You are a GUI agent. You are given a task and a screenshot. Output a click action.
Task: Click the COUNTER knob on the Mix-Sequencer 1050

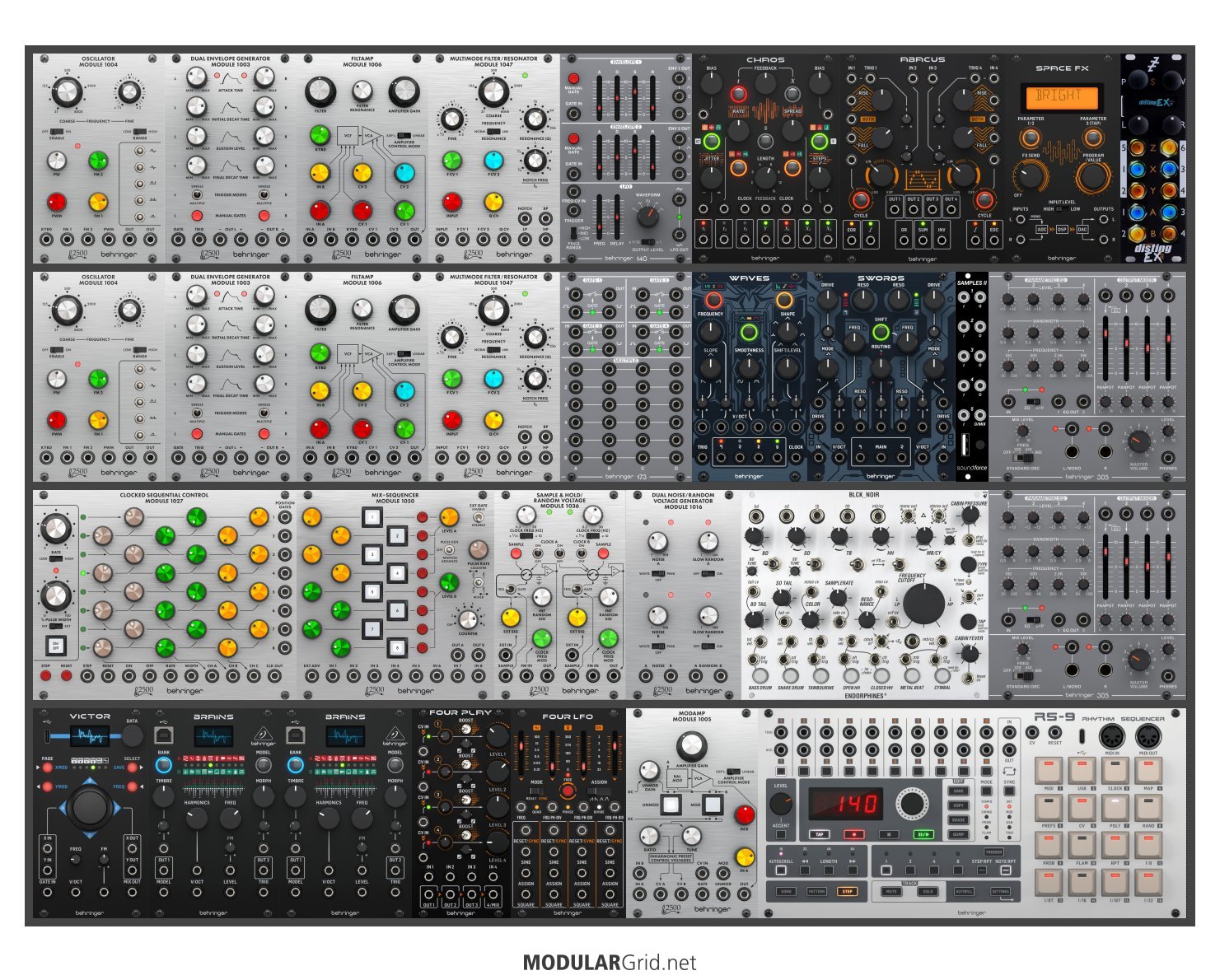click(x=468, y=619)
